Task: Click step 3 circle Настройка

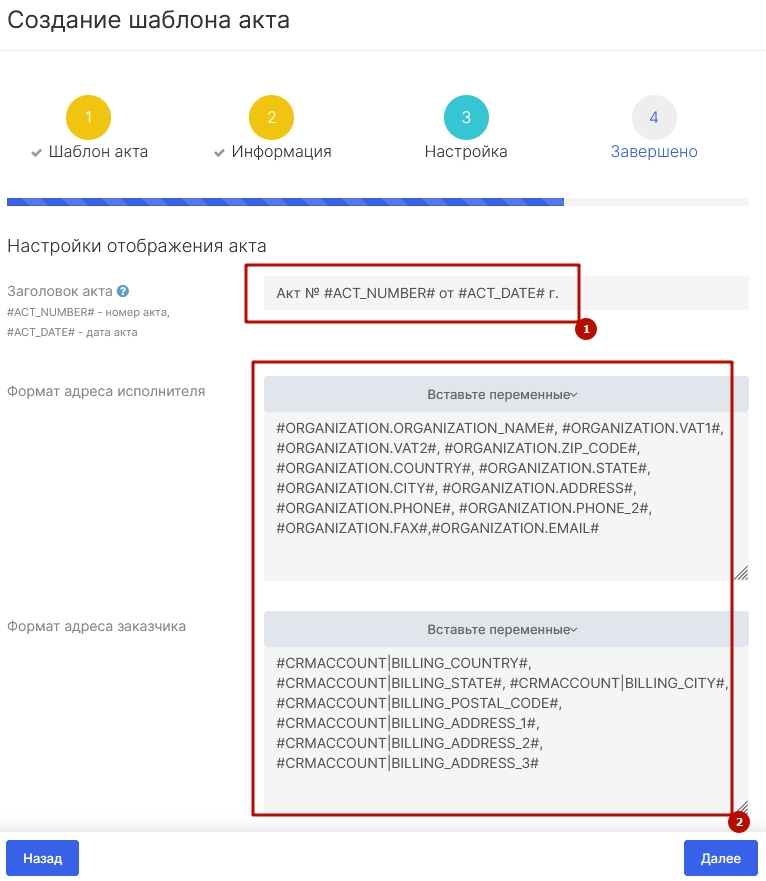Action: (x=466, y=117)
